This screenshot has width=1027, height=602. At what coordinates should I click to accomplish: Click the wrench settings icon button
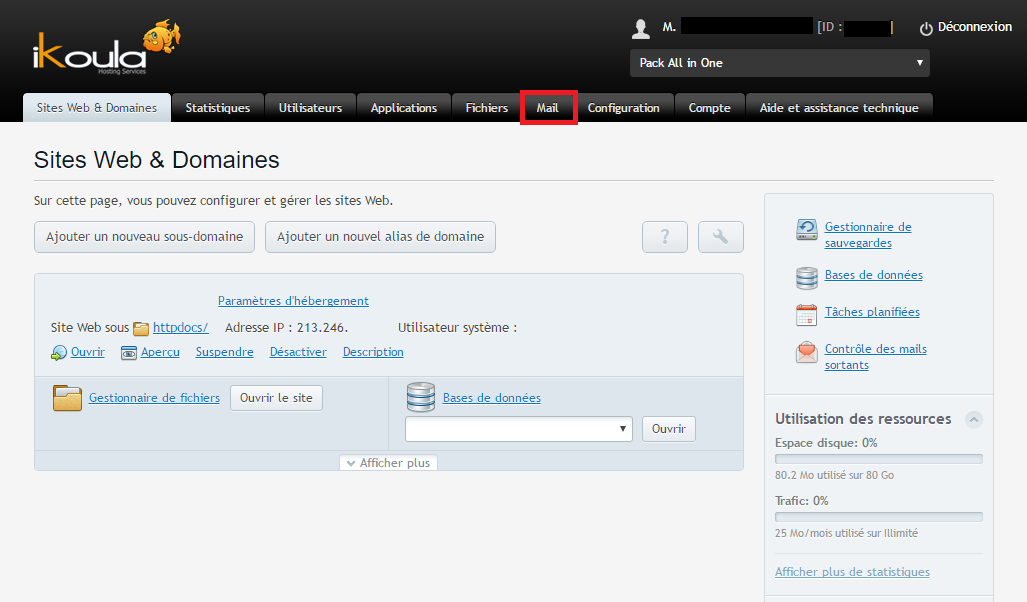720,237
